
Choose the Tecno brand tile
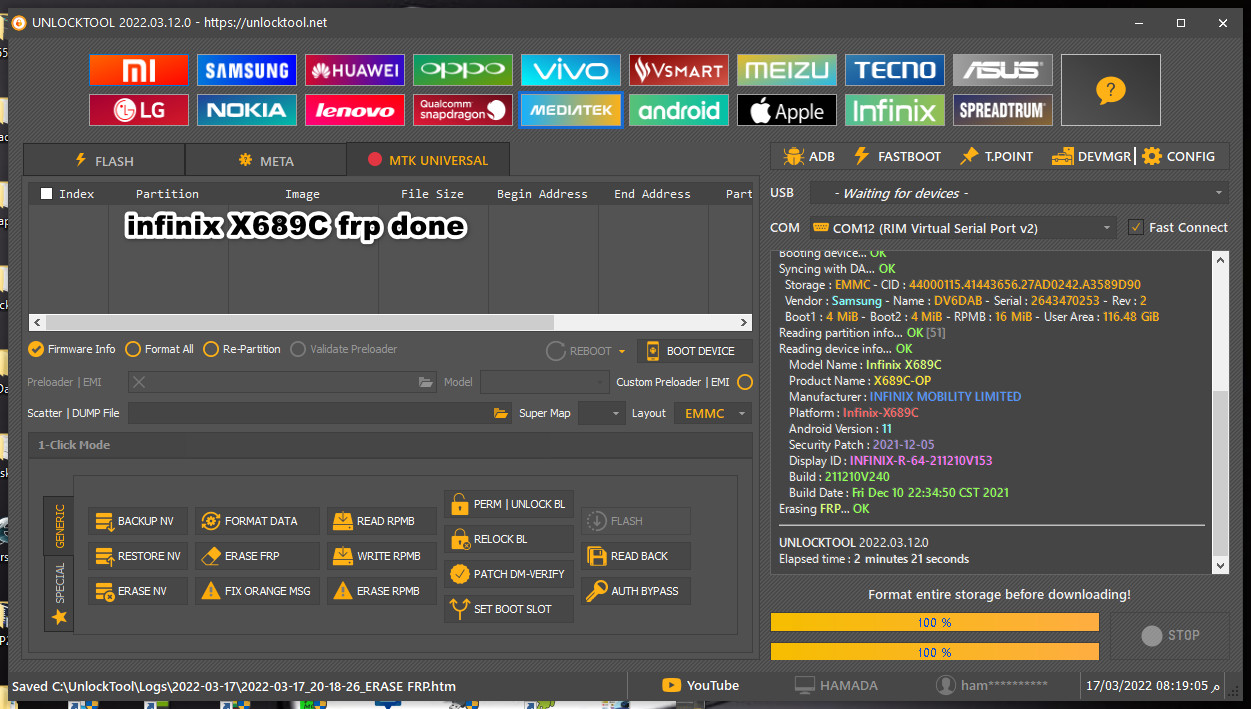894,70
